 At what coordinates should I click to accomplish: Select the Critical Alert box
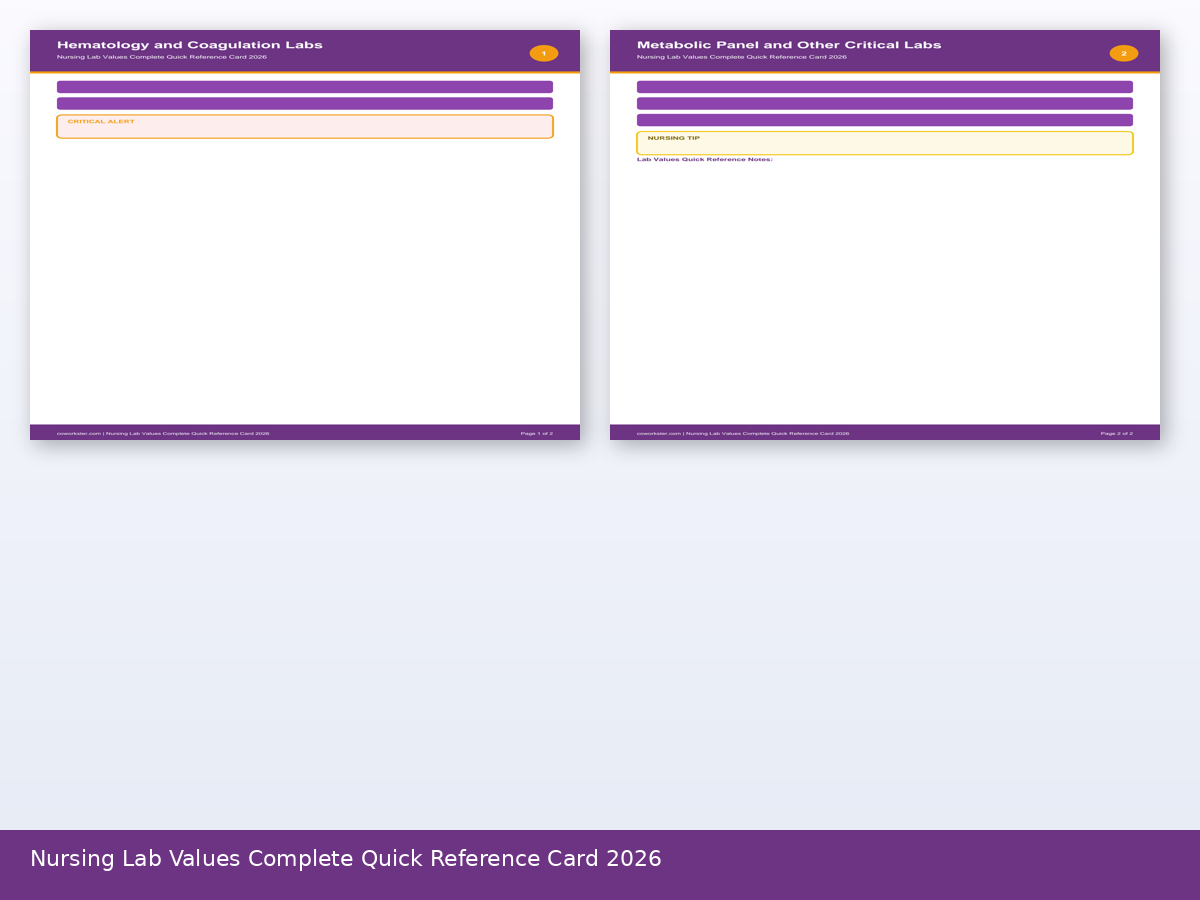(x=305, y=127)
